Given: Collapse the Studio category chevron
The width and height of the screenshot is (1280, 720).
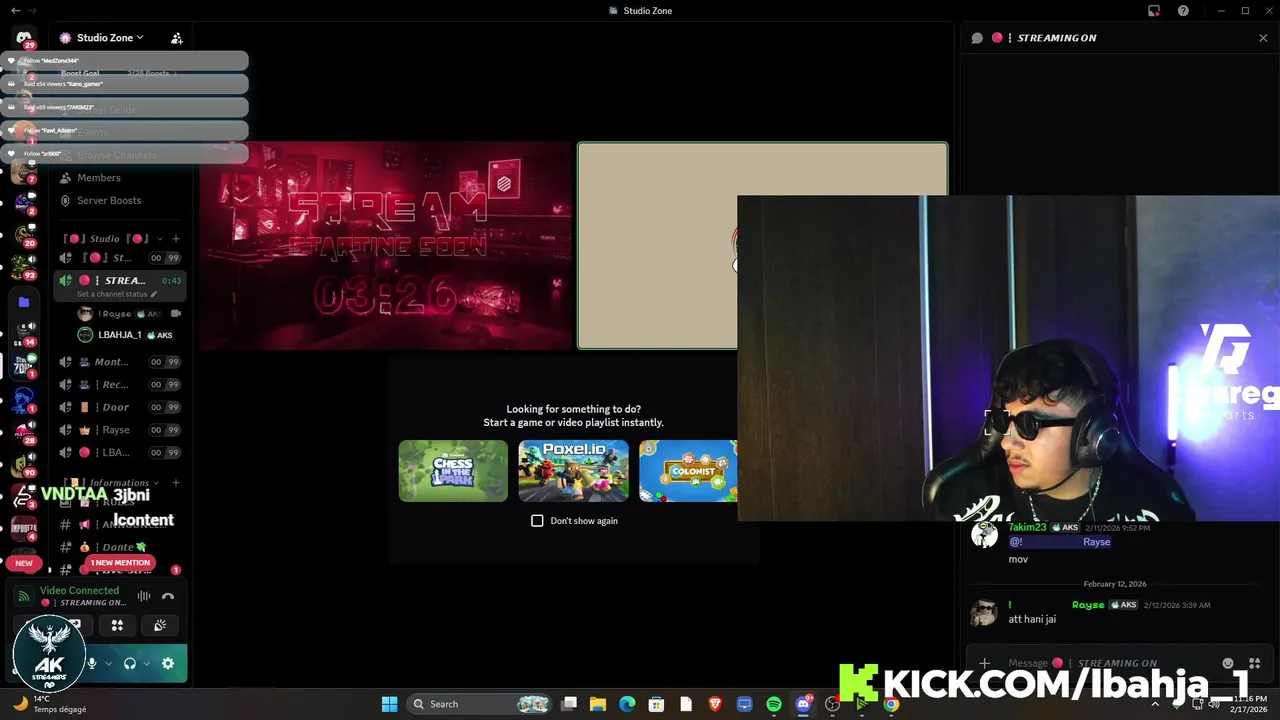Looking at the screenshot, I should (x=160, y=239).
